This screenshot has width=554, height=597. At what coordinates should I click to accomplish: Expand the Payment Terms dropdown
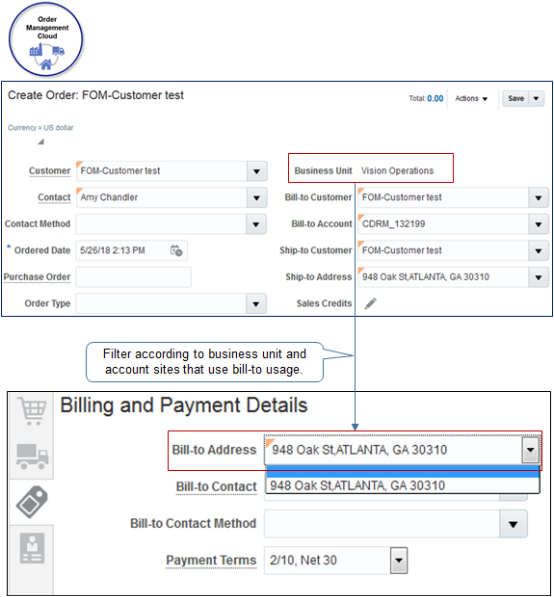pos(399,560)
